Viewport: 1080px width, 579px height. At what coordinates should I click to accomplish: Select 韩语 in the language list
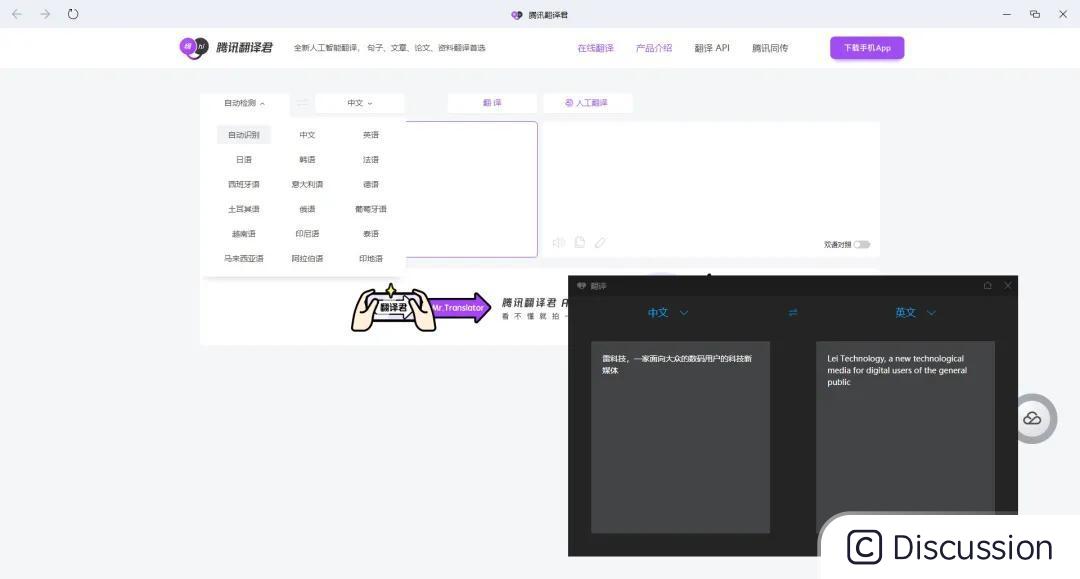[307, 160]
